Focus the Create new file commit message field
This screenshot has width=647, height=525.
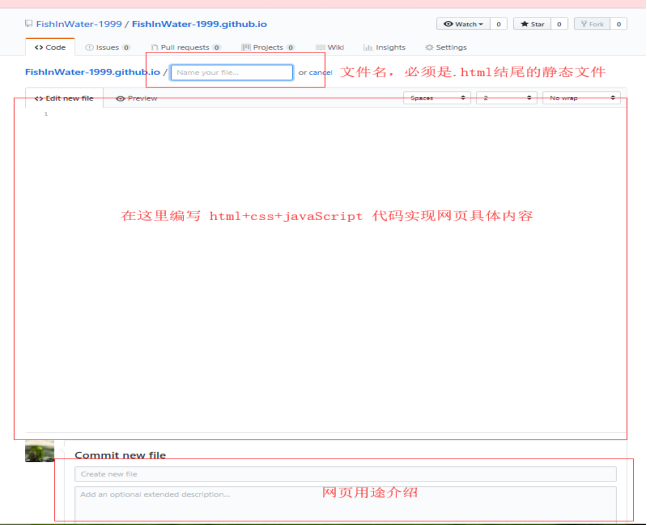tap(346, 474)
